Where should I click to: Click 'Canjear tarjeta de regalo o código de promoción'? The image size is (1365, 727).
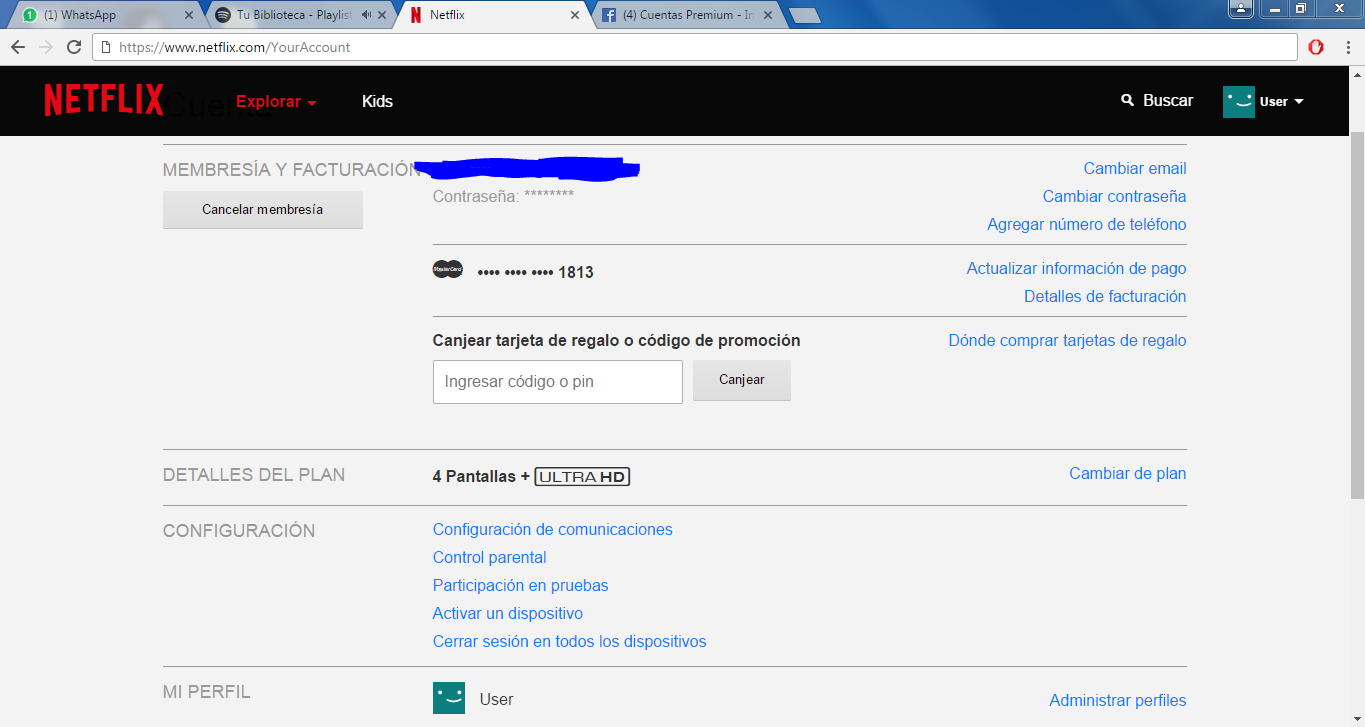point(617,341)
